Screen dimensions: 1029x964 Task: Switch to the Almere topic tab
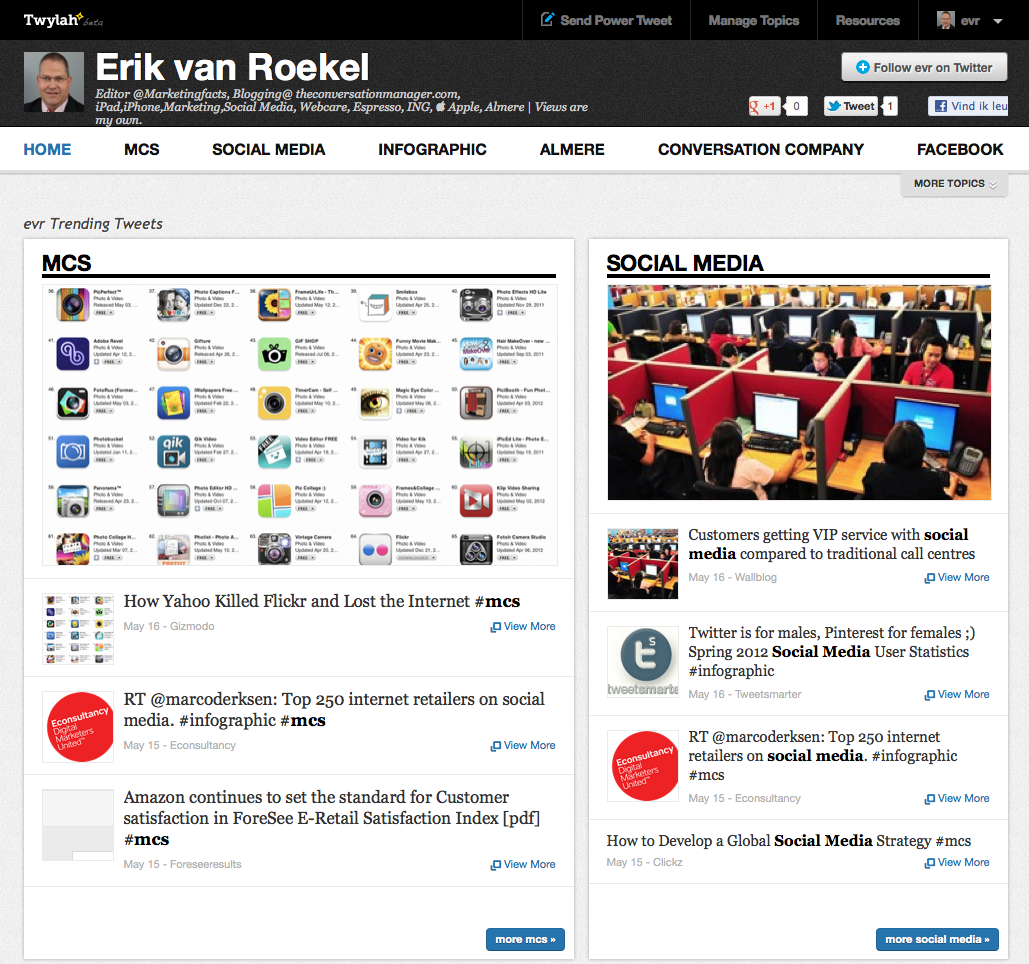572,149
